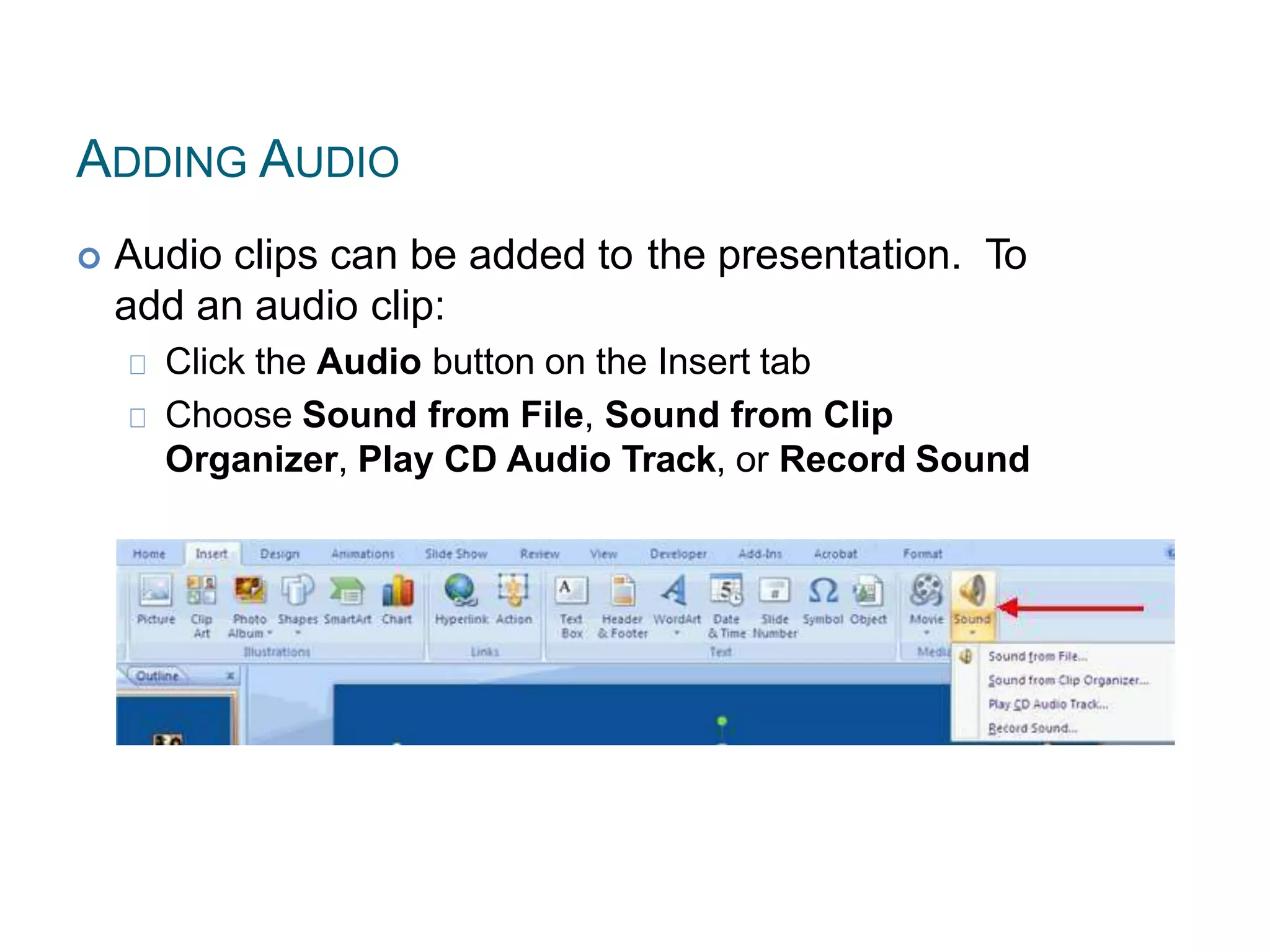Insert a Text Box
The width and height of the screenshot is (1270, 952).
coord(571,606)
